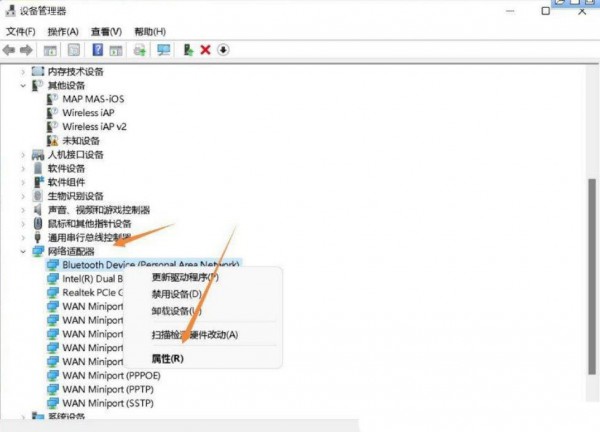Click the vertical scrollbar thumb
The height and width of the screenshot is (432, 600).
click(592, 276)
